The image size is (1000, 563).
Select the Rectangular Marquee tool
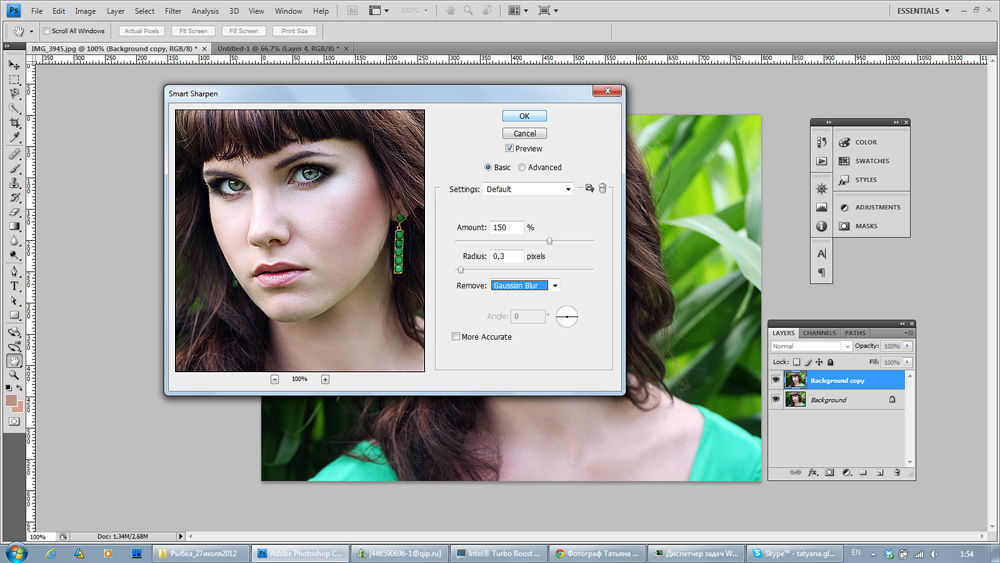tap(14, 80)
